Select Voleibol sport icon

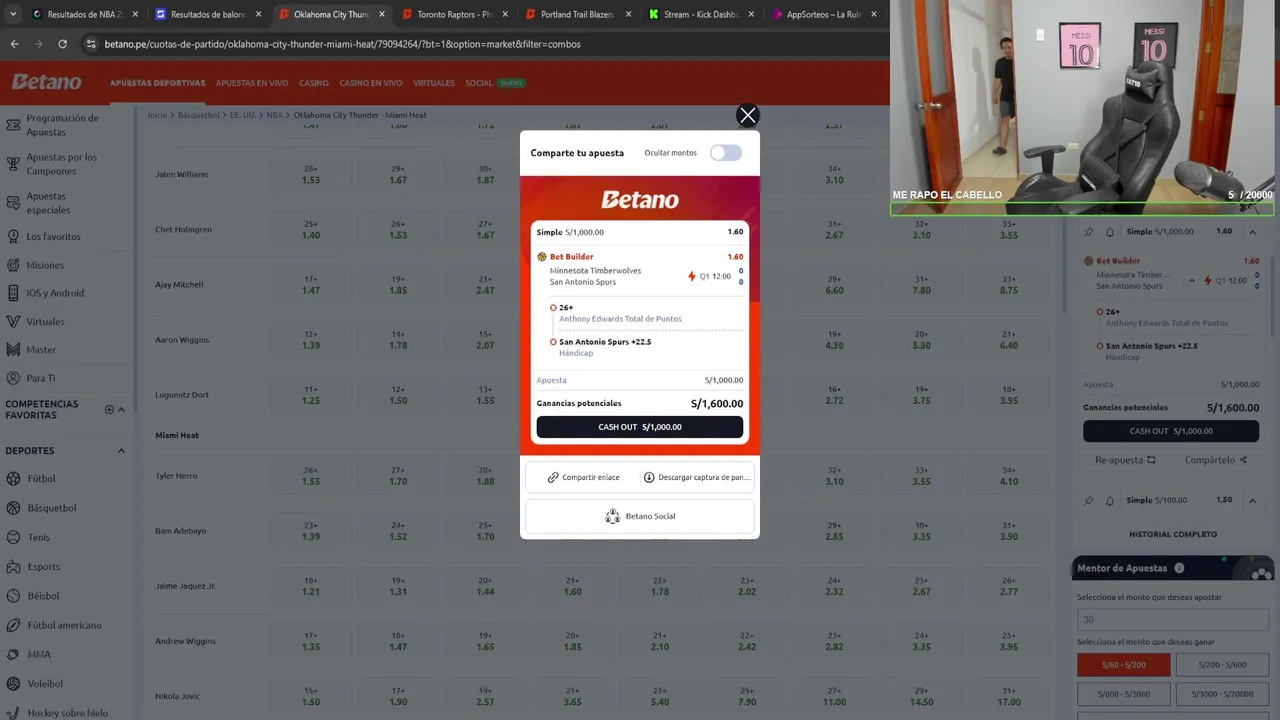click(x=13, y=684)
